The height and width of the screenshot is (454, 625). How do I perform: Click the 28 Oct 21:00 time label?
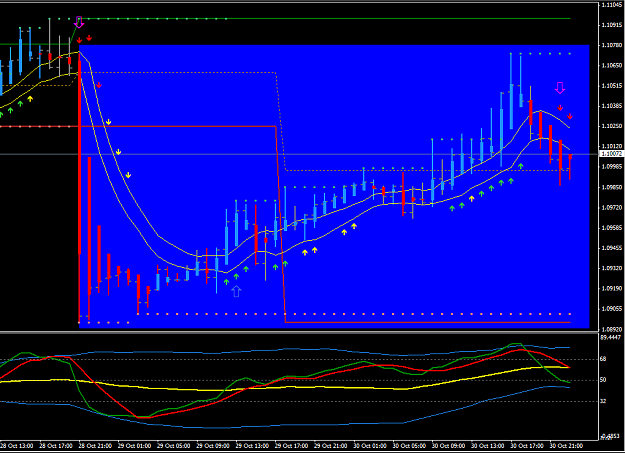(x=95, y=446)
